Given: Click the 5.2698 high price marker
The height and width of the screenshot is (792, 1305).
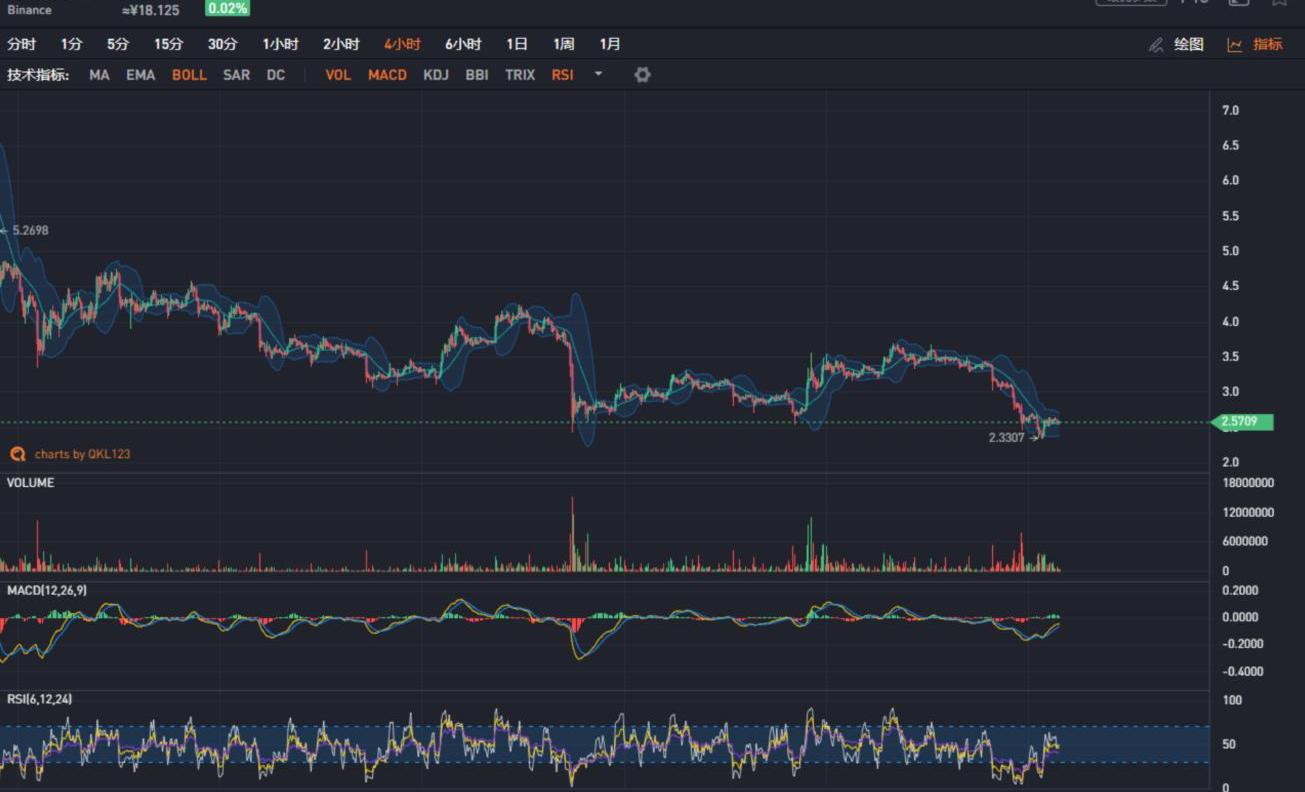Looking at the screenshot, I should [30, 230].
